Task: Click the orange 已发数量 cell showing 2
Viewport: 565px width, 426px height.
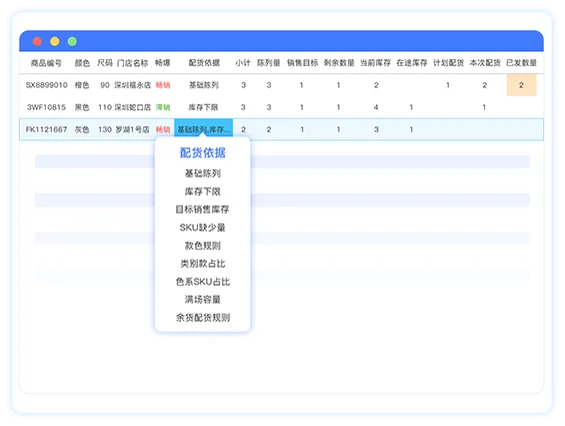Action: (521, 85)
